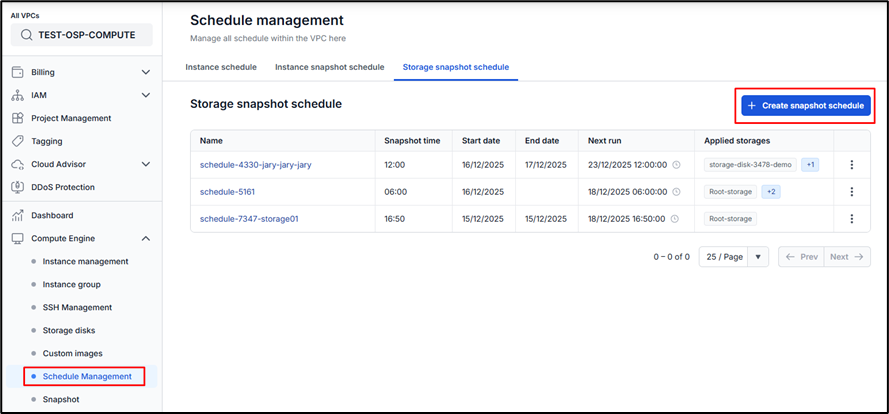
Task: Click the Create snapshot schedule button
Action: coord(806,105)
